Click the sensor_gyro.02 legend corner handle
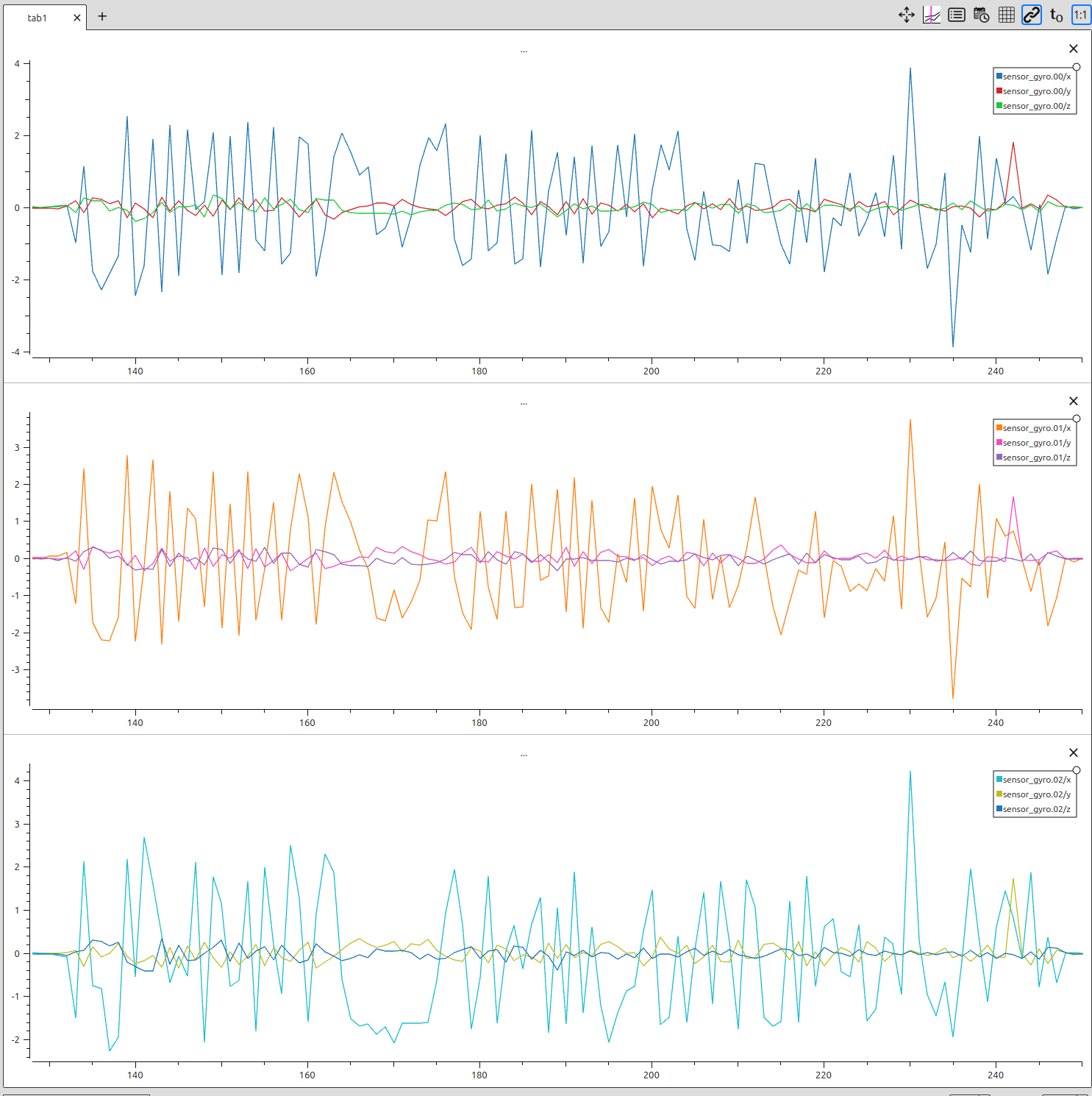 [1077, 770]
